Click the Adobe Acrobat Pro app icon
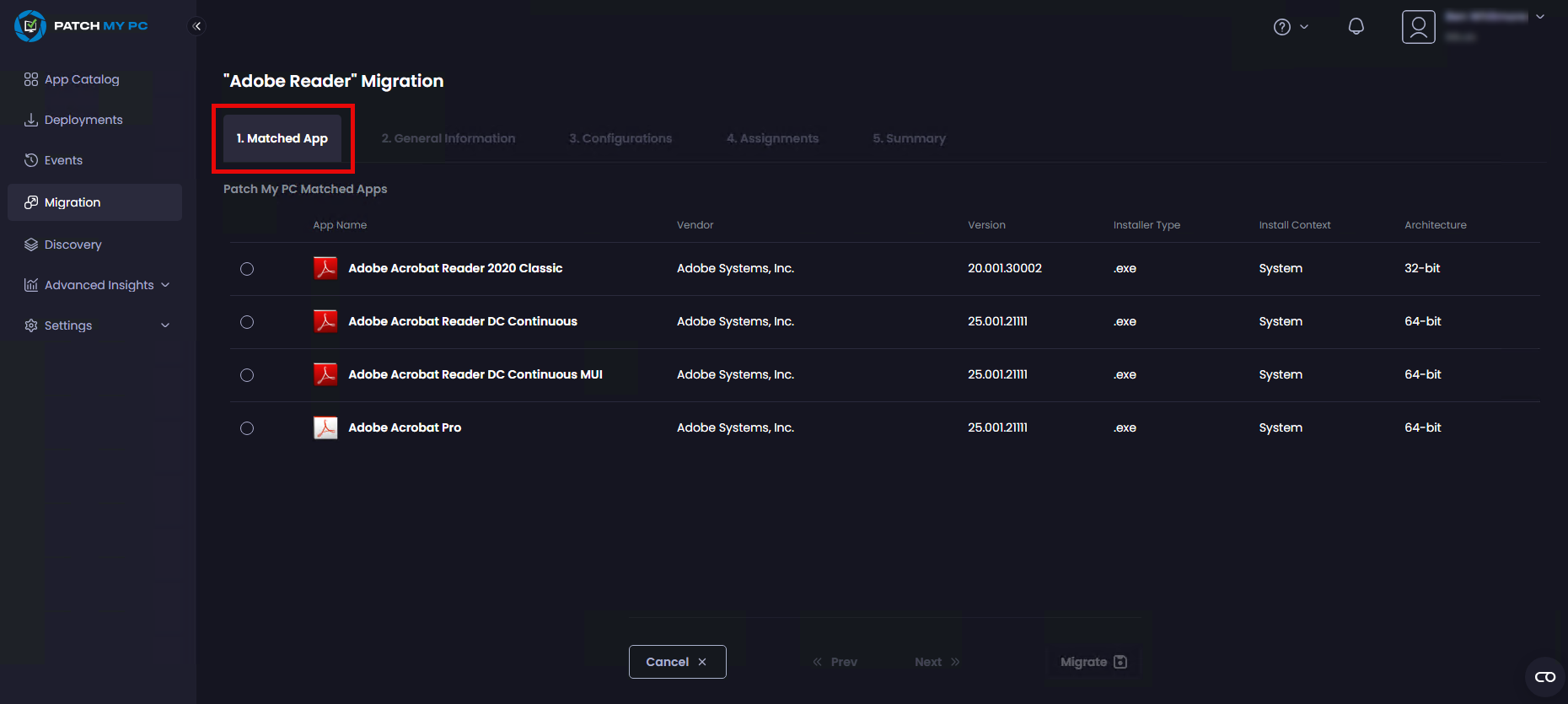Viewport: 1568px width, 704px height. coord(325,428)
